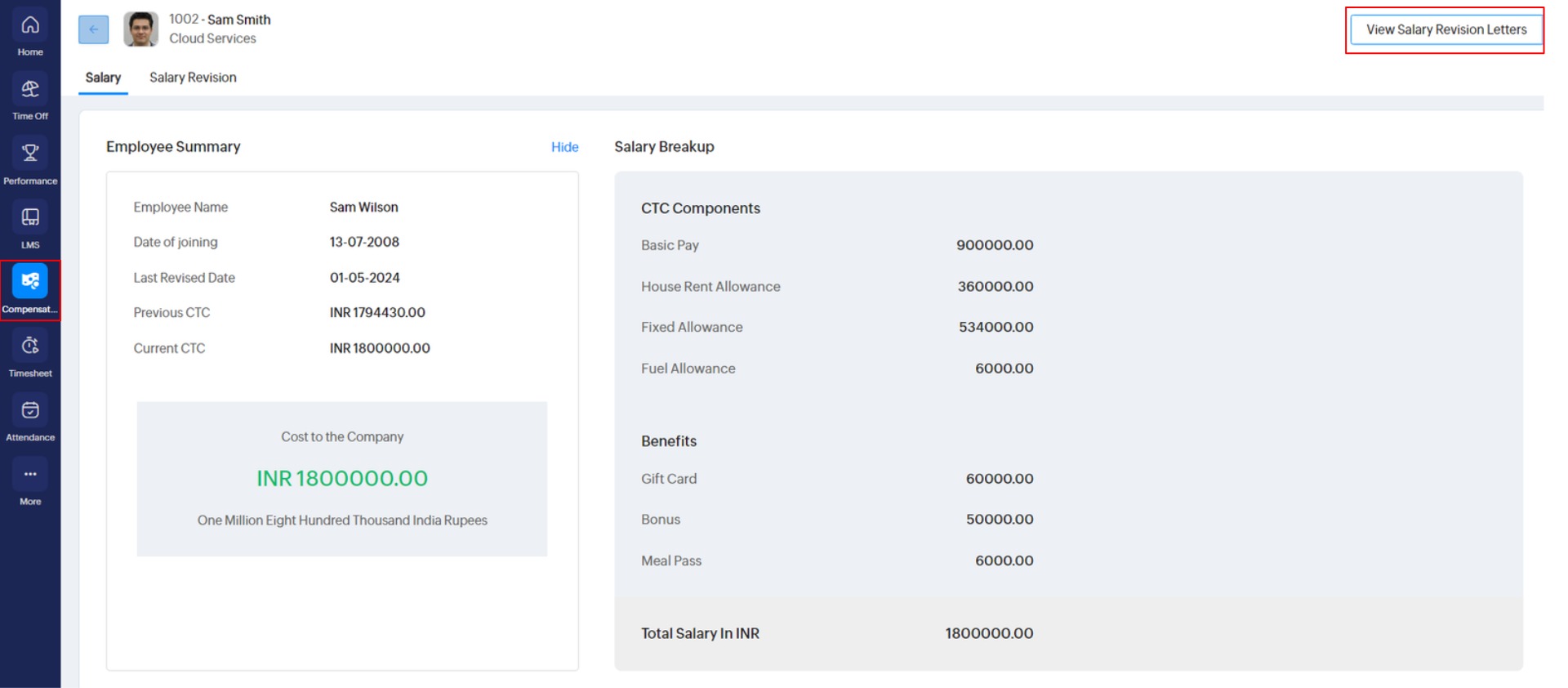Open the Performance trophy icon
This screenshot has height=688, width=1568.
30,154
